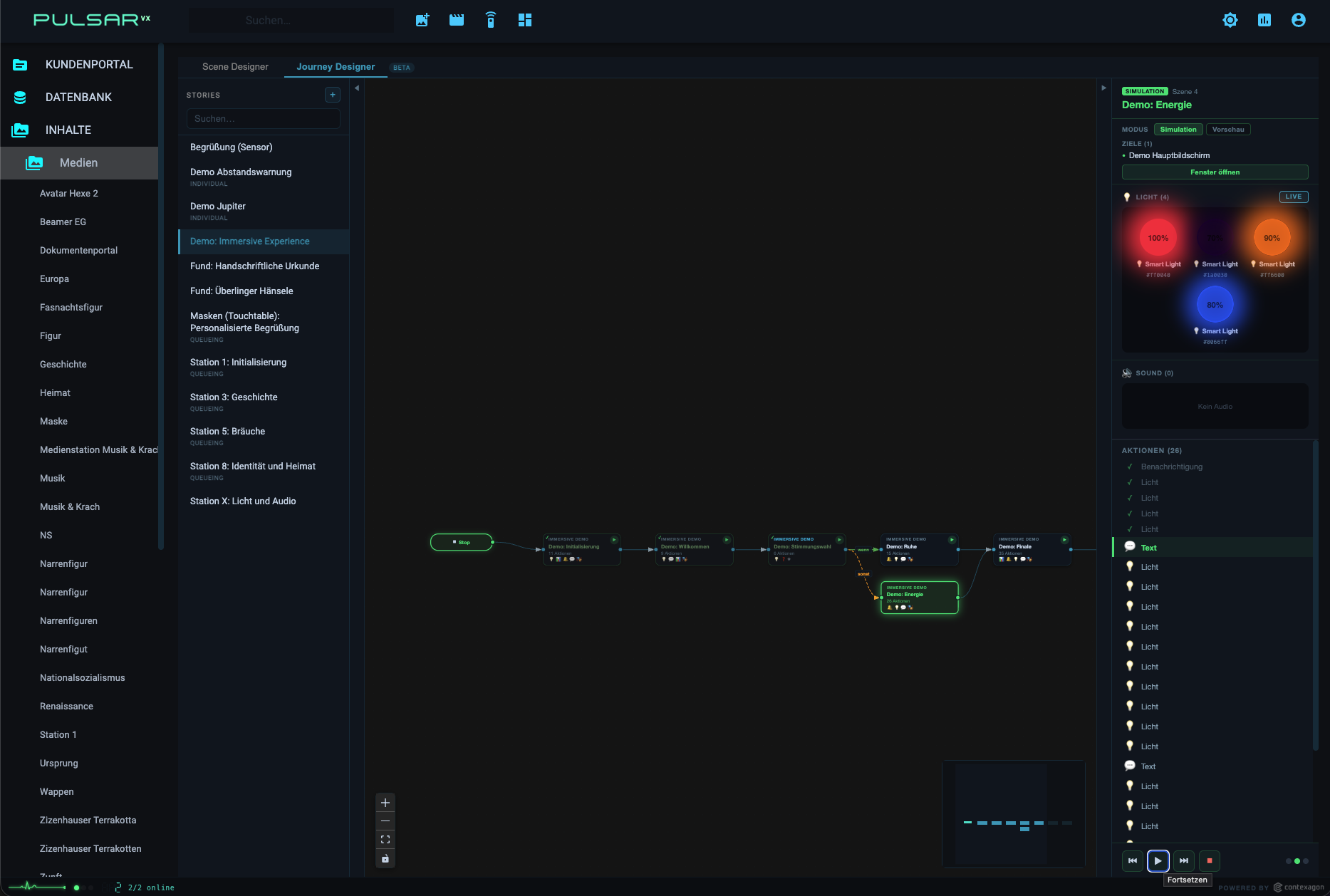1330x896 pixels.
Task: Skip to previous simulation step
Action: [1133, 860]
